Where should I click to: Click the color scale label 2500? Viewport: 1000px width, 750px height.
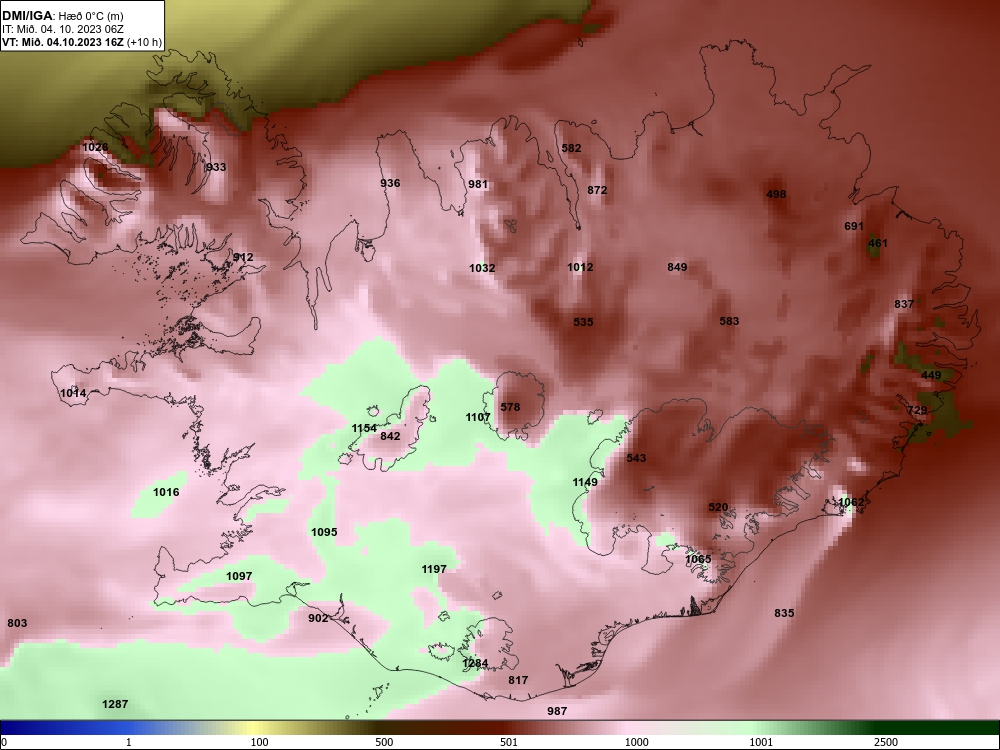[886, 742]
